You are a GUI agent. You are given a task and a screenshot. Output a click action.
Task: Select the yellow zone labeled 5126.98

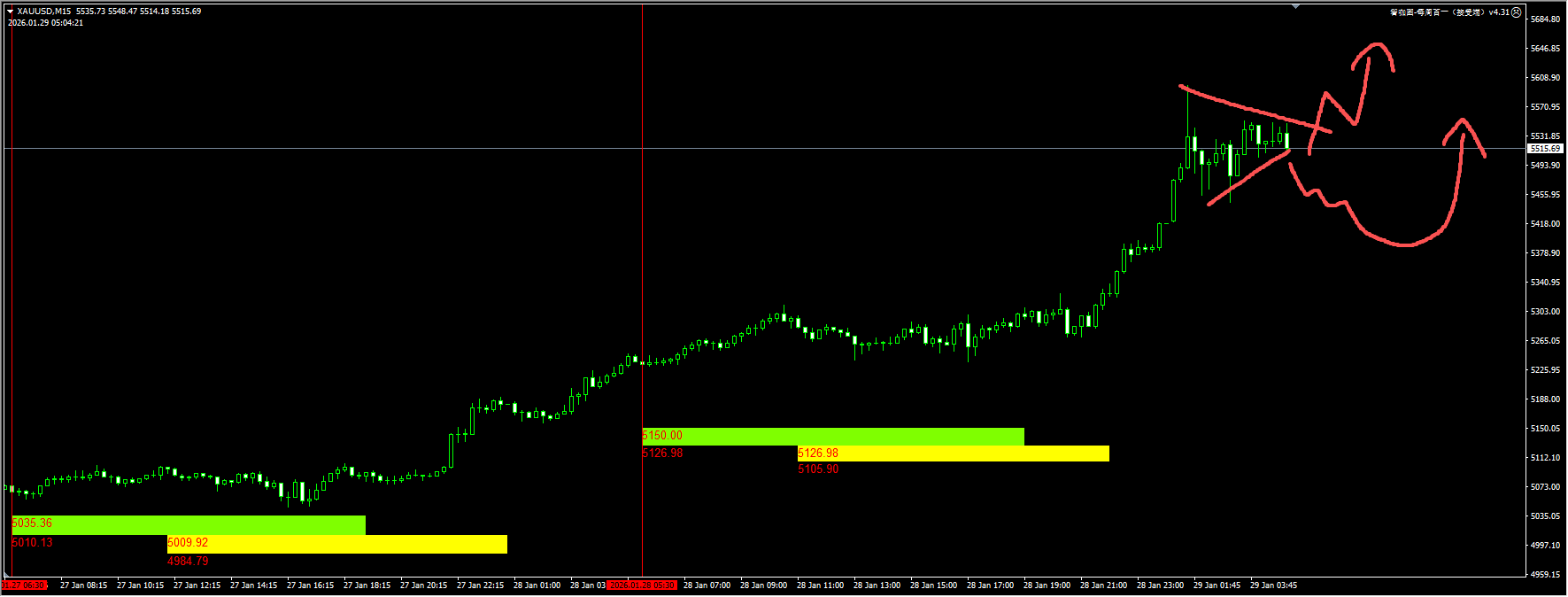pos(953,454)
